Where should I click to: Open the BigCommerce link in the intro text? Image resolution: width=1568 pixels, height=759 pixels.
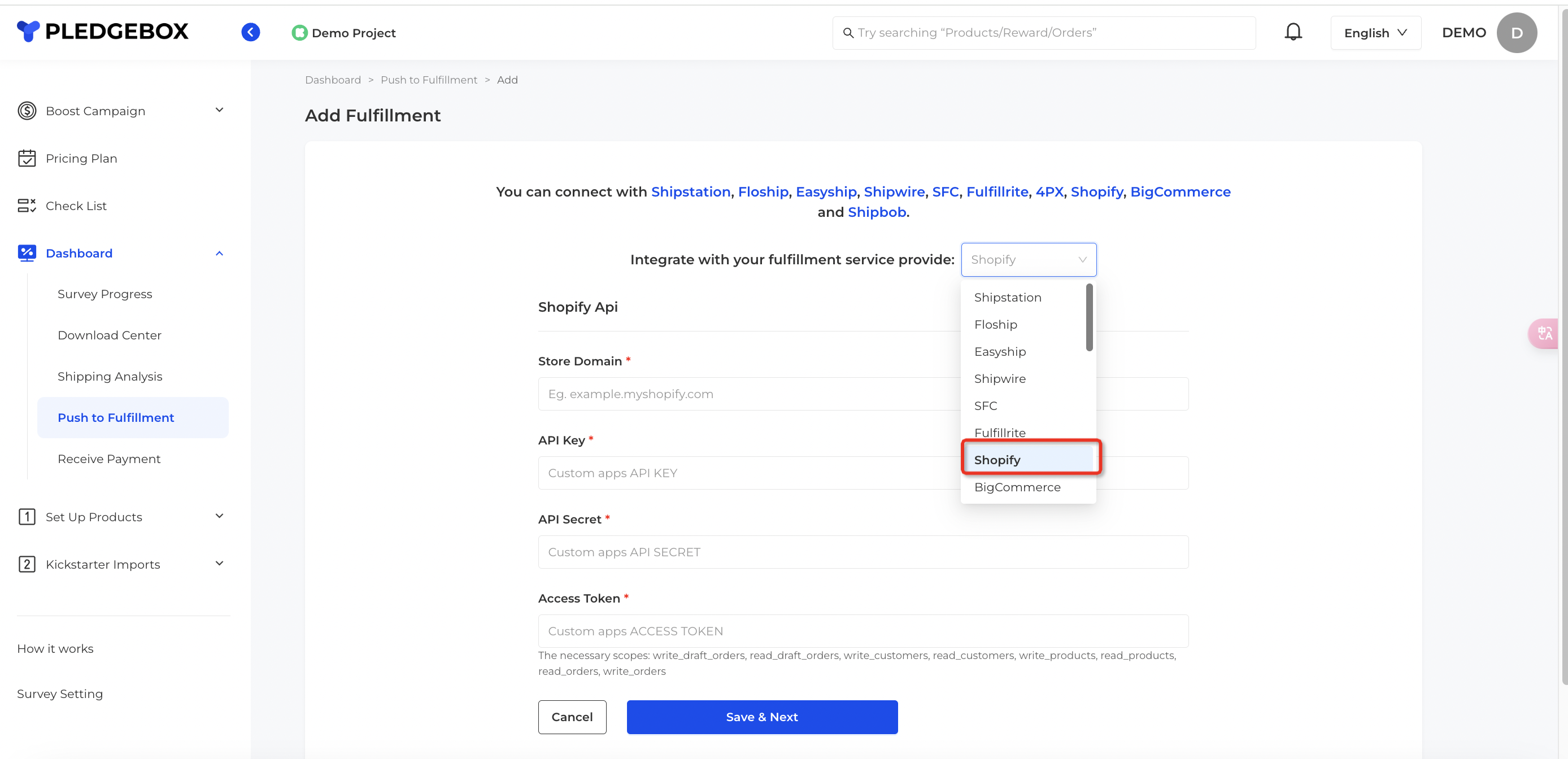1181,192
